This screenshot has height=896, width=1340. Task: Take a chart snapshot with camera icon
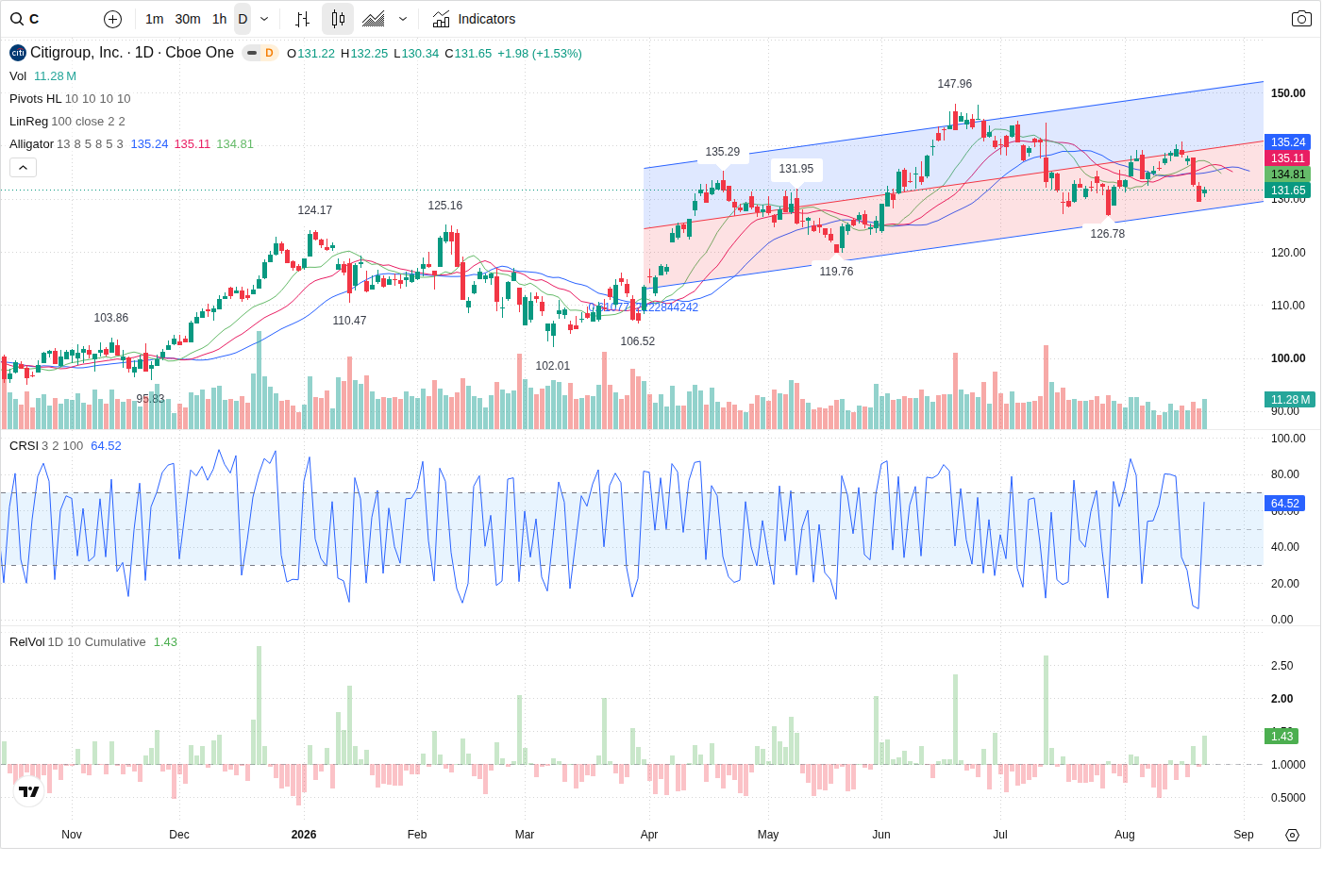tap(1301, 19)
